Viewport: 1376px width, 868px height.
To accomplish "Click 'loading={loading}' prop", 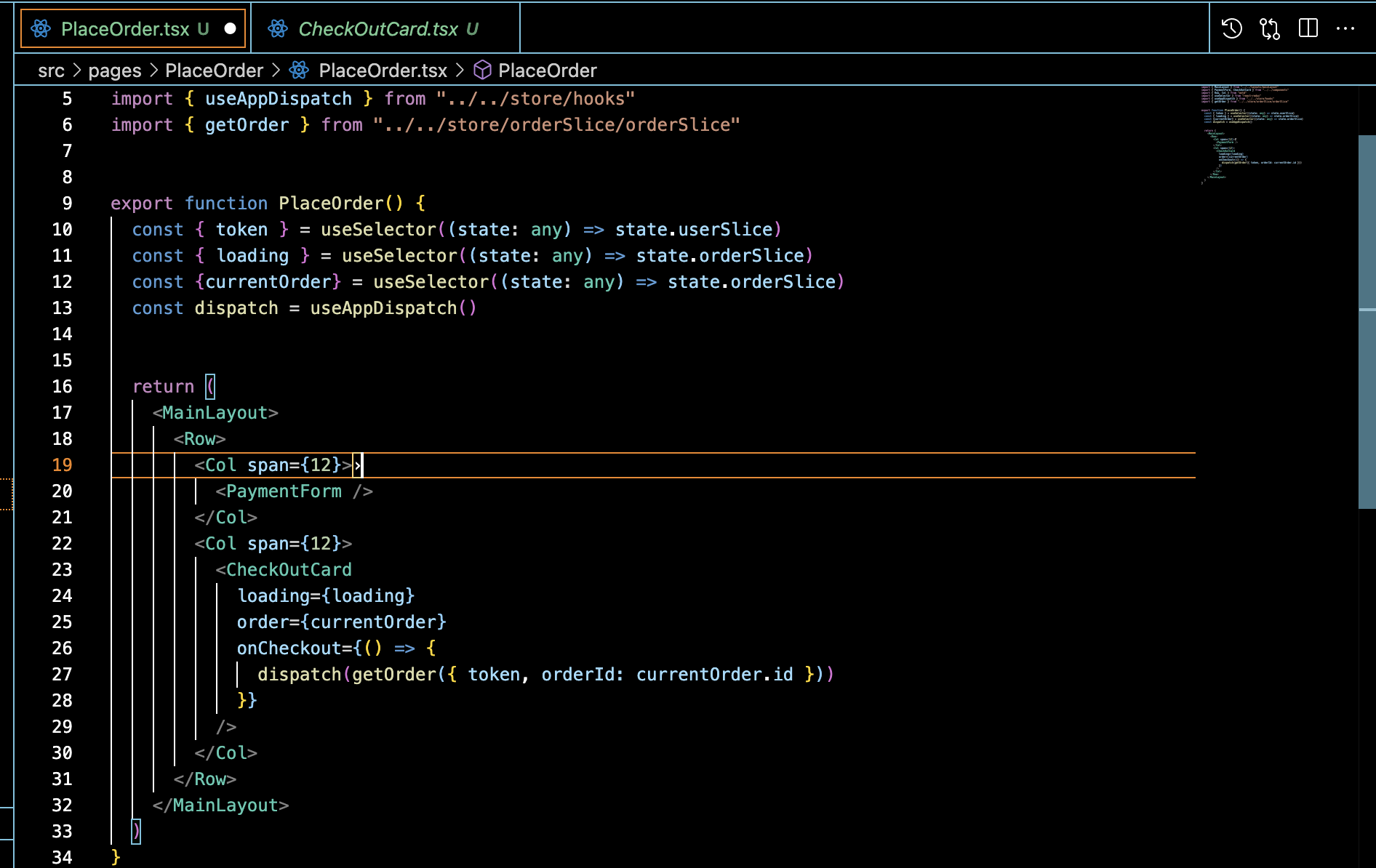I will pos(326,596).
